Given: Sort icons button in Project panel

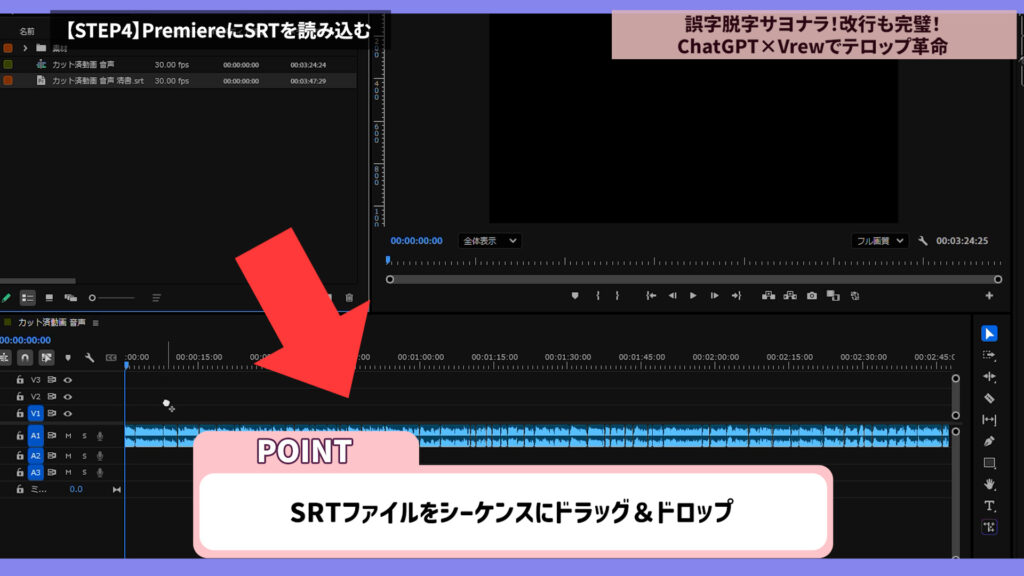Looking at the screenshot, I should 157,298.
